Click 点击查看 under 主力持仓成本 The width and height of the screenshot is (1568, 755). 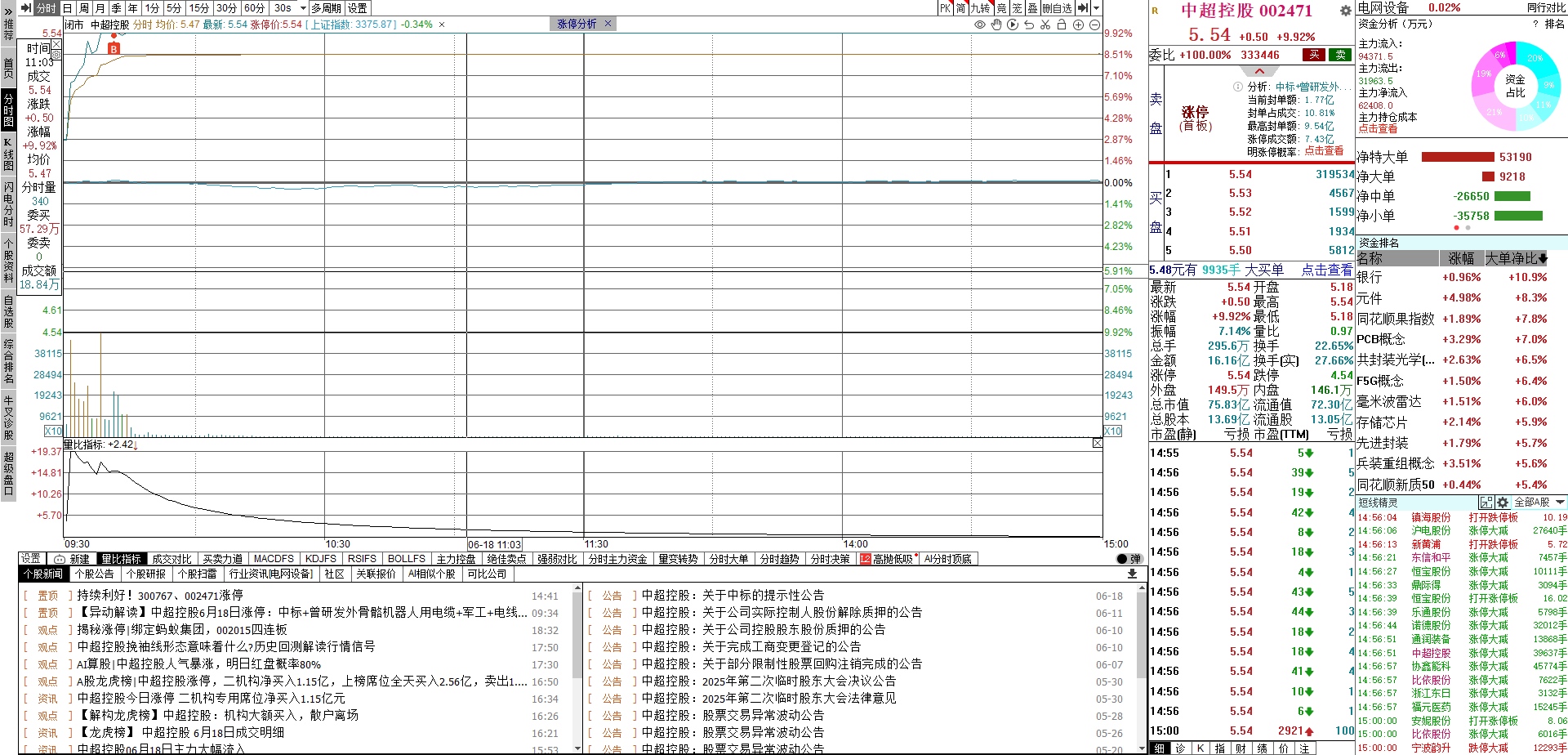[x=1378, y=129]
